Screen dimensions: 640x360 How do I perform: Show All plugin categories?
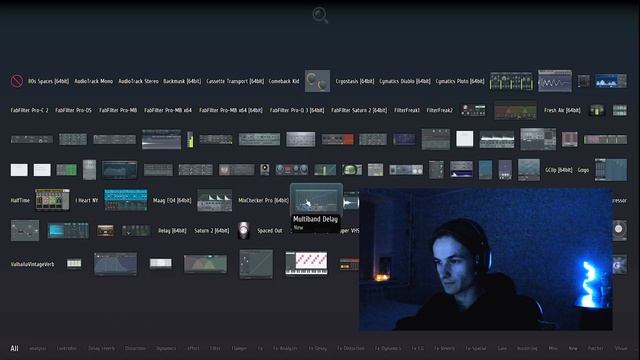pos(14,348)
